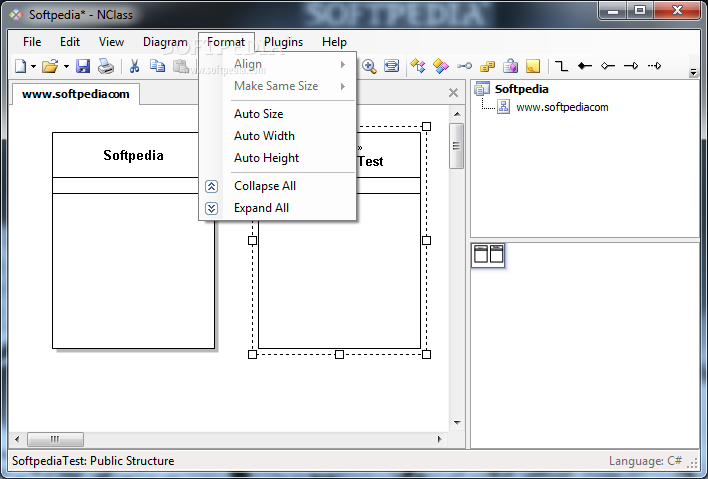
Task: Click the Copy icon
Action: (157, 66)
